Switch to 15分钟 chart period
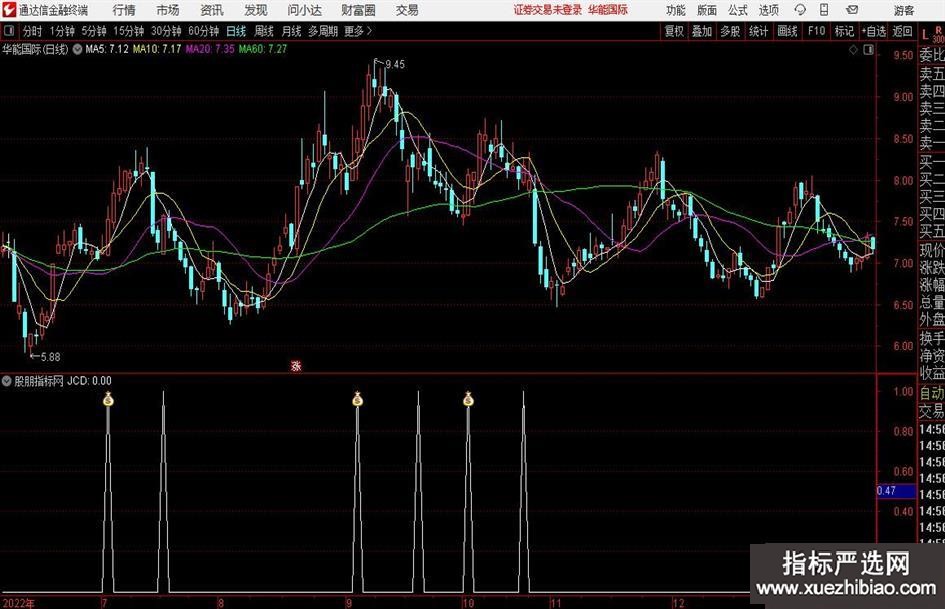The width and height of the screenshot is (945, 609). click(x=128, y=31)
